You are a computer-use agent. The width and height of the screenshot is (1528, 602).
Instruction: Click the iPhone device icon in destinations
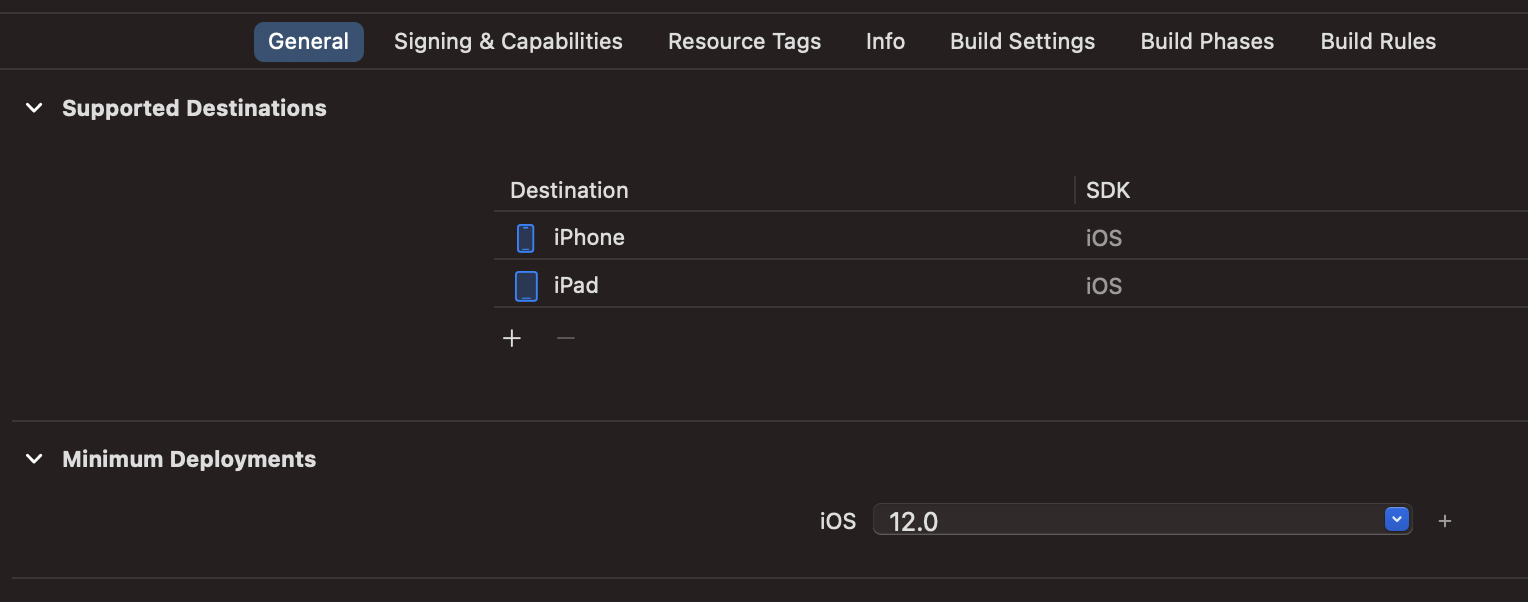tap(525, 238)
